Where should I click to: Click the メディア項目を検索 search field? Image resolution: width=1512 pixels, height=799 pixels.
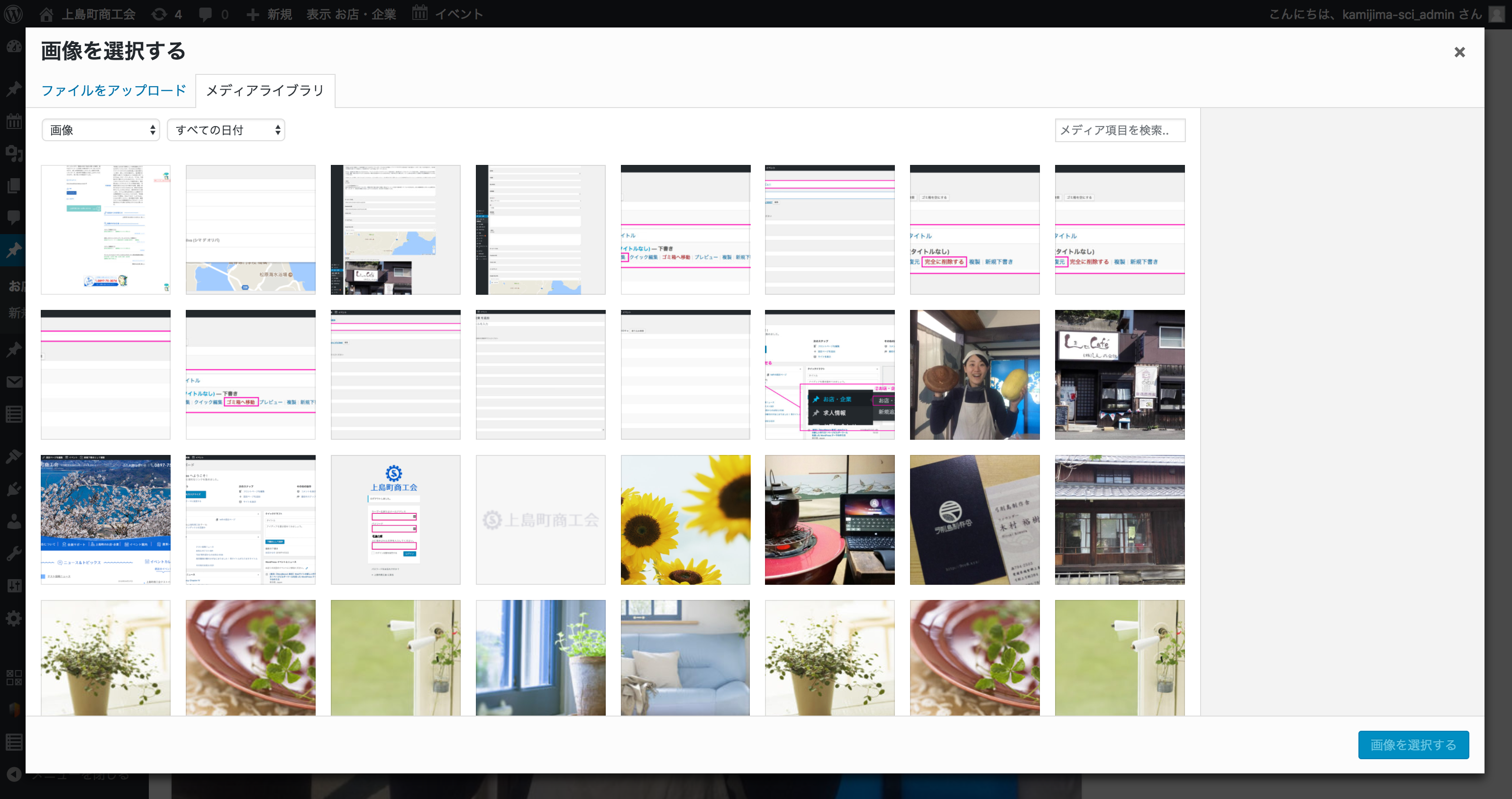coord(1120,130)
